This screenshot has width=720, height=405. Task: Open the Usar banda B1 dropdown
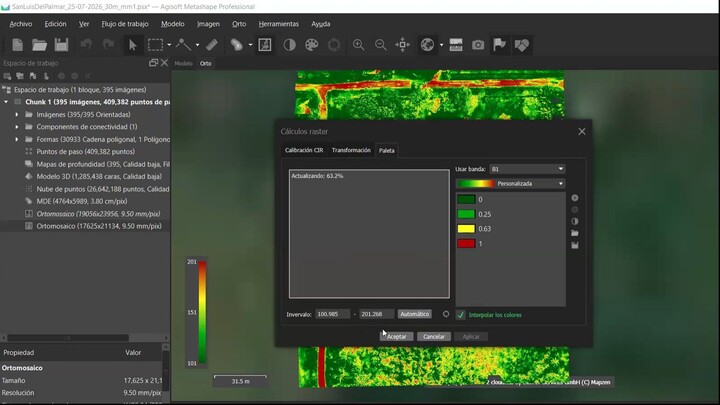click(x=527, y=169)
